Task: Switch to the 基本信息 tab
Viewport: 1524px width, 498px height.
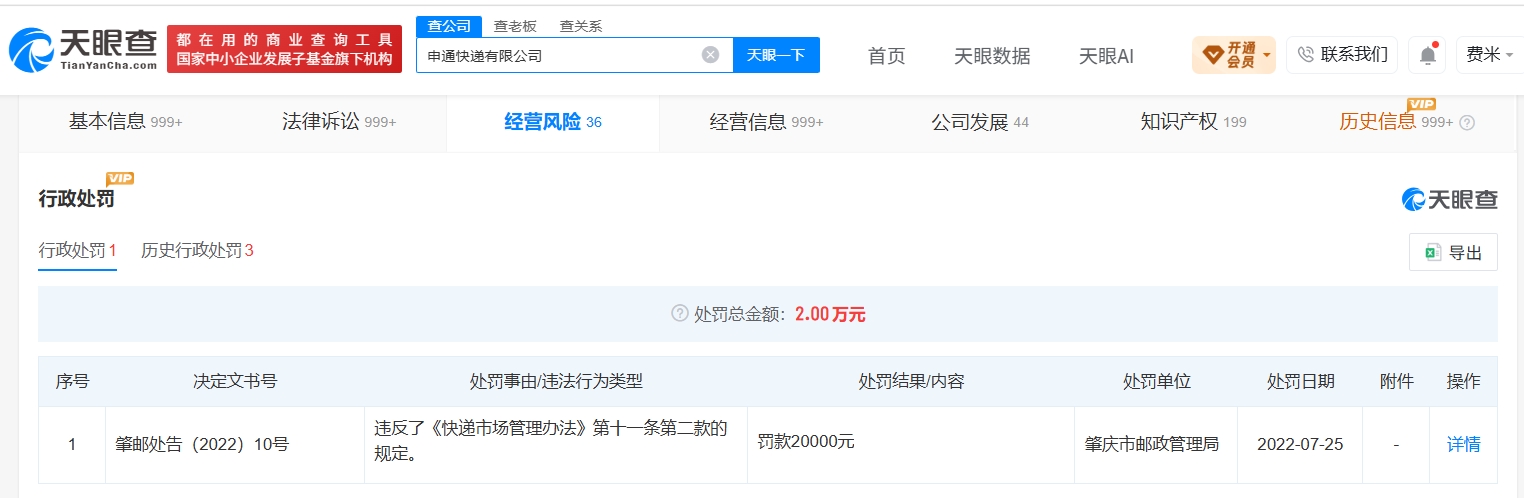Action: [x=126, y=122]
